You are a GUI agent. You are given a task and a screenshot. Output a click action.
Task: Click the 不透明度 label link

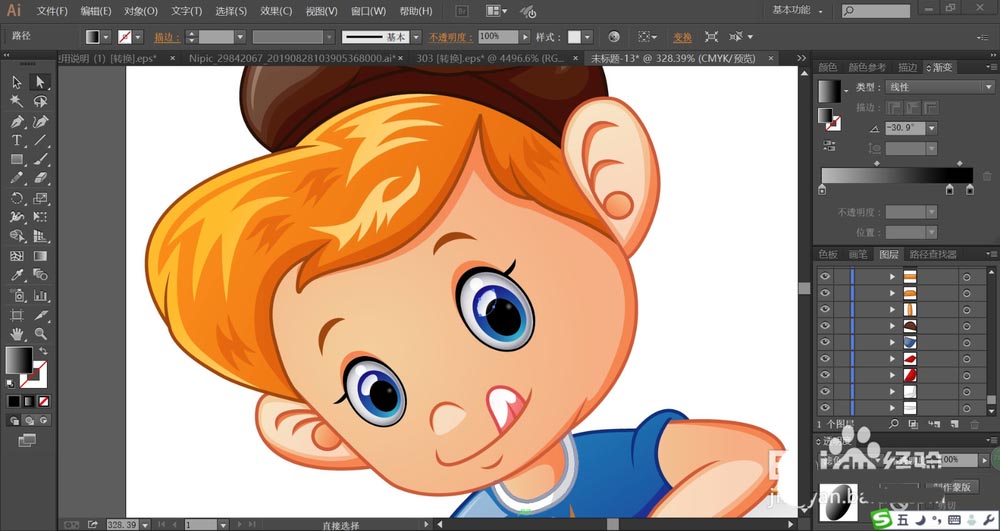point(451,38)
